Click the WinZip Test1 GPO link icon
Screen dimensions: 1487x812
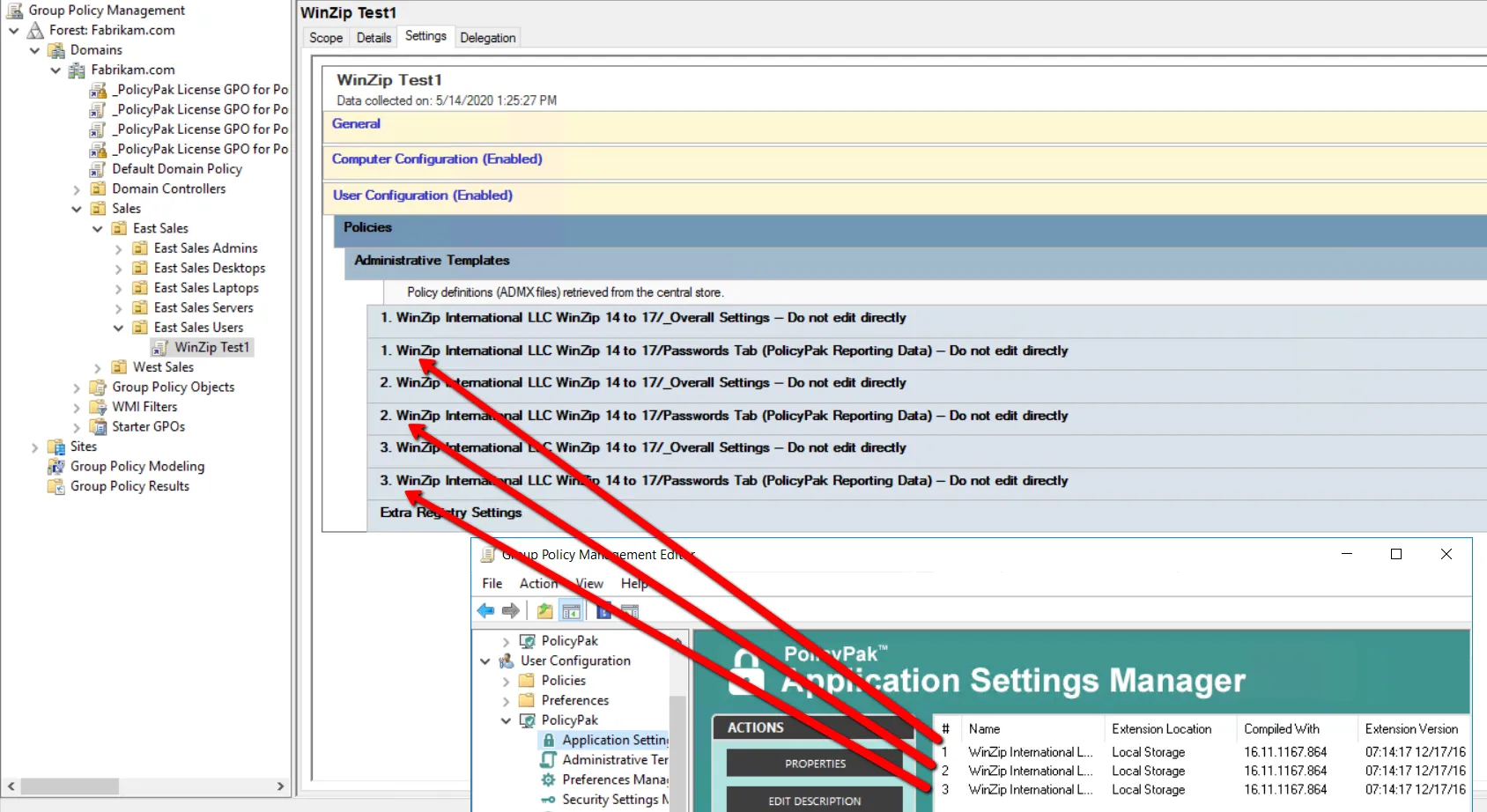click(x=160, y=348)
